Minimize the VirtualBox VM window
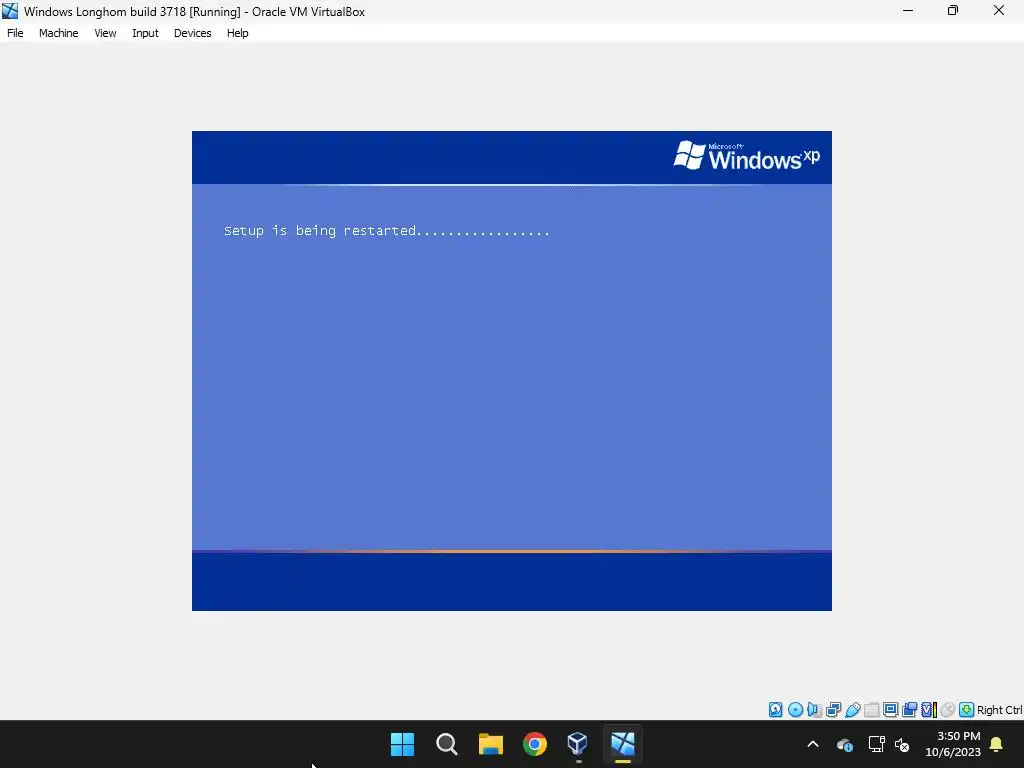The height and width of the screenshot is (768, 1024). [x=908, y=10]
